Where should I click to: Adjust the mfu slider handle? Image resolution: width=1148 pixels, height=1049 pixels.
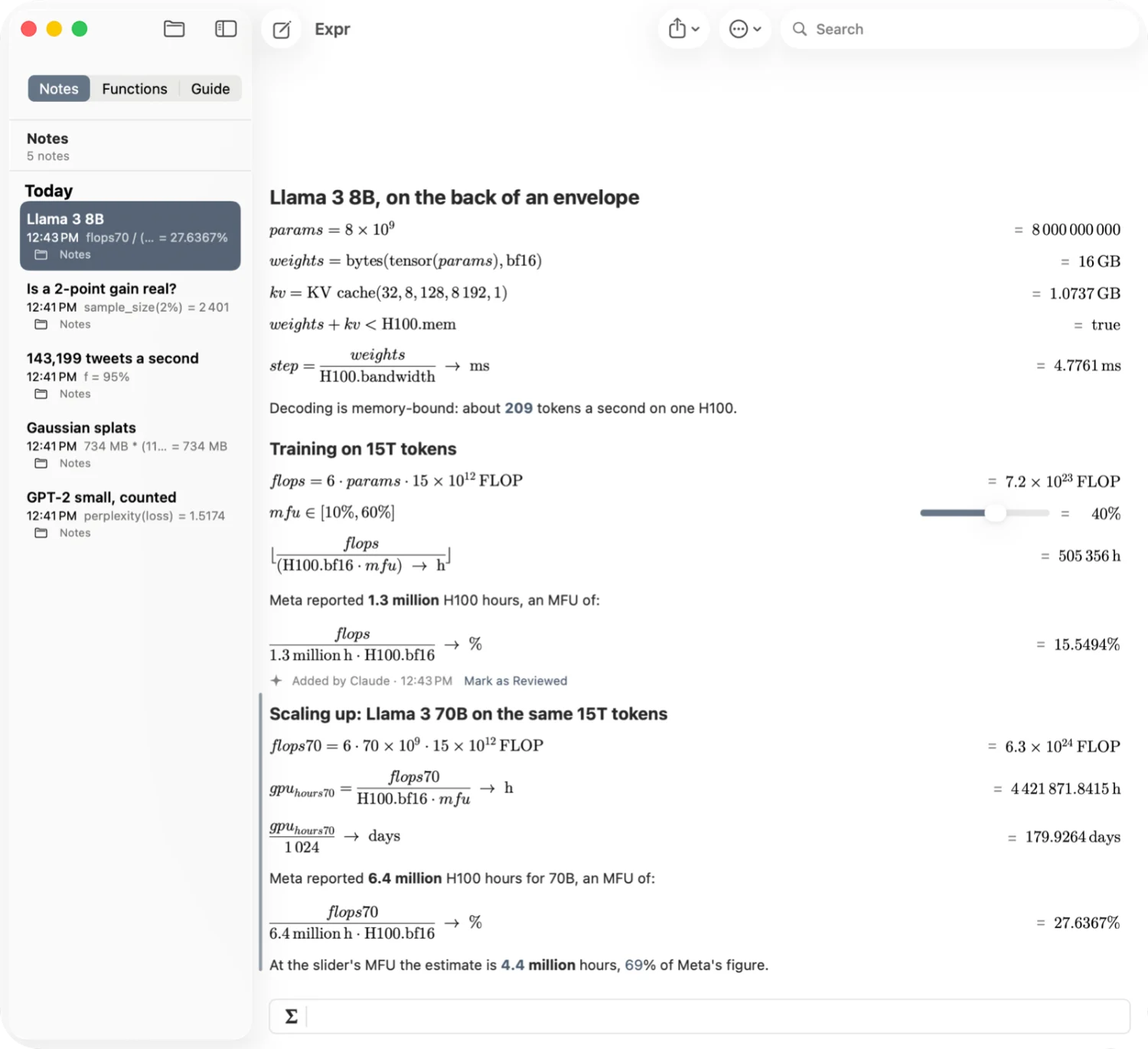[995, 513]
